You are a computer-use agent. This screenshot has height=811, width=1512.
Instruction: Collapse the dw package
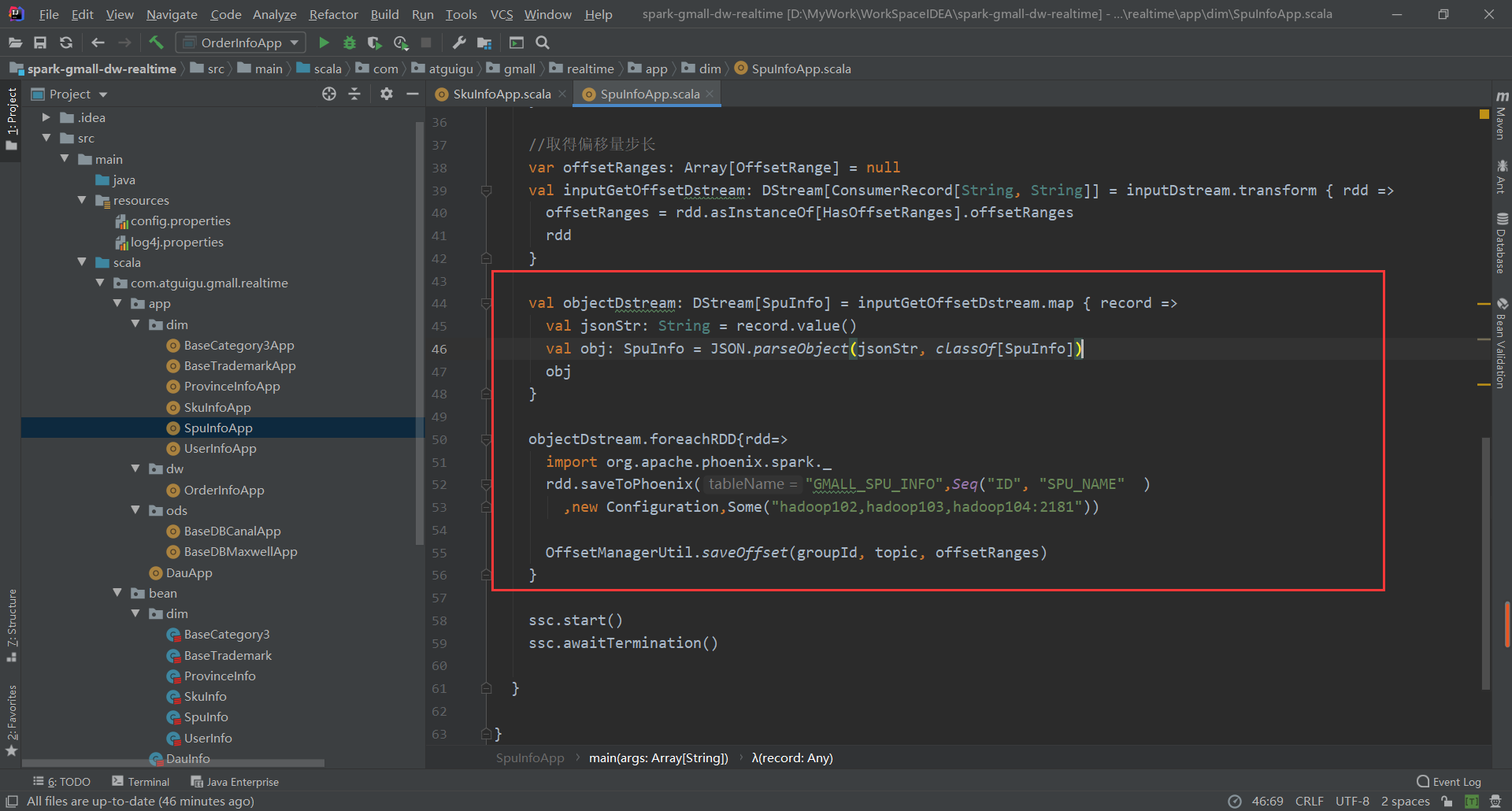point(135,468)
